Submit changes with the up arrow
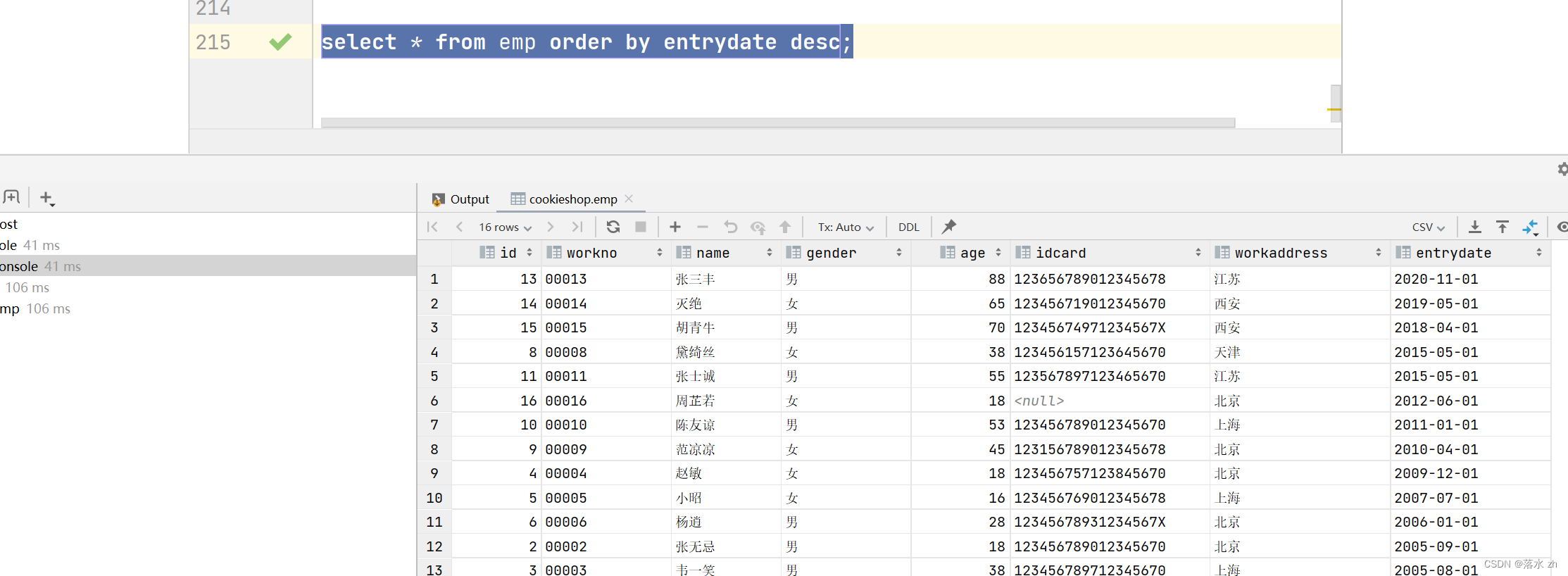The width and height of the screenshot is (1568, 576). click(785, 227)
